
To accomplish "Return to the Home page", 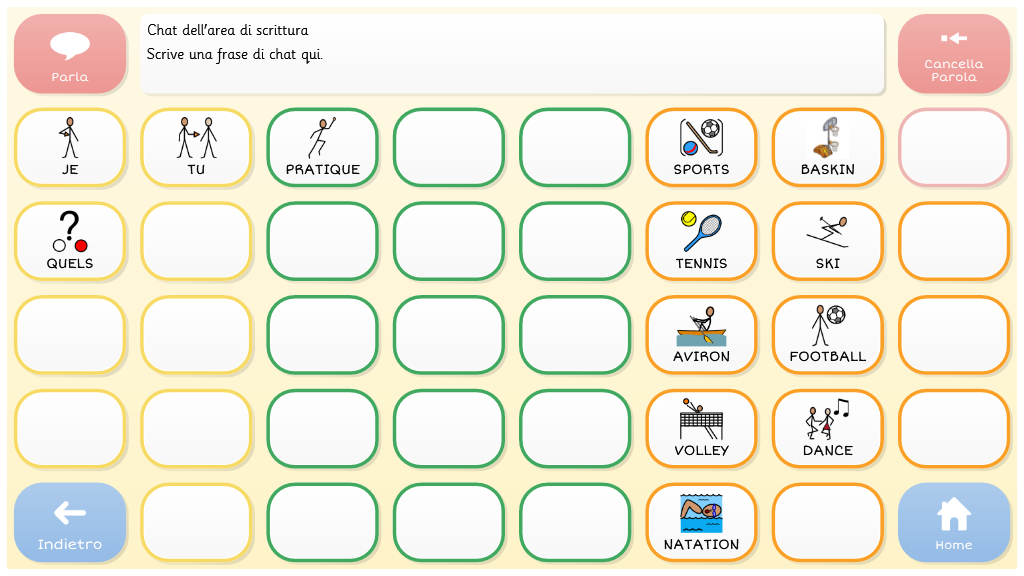I will point(953,523).
